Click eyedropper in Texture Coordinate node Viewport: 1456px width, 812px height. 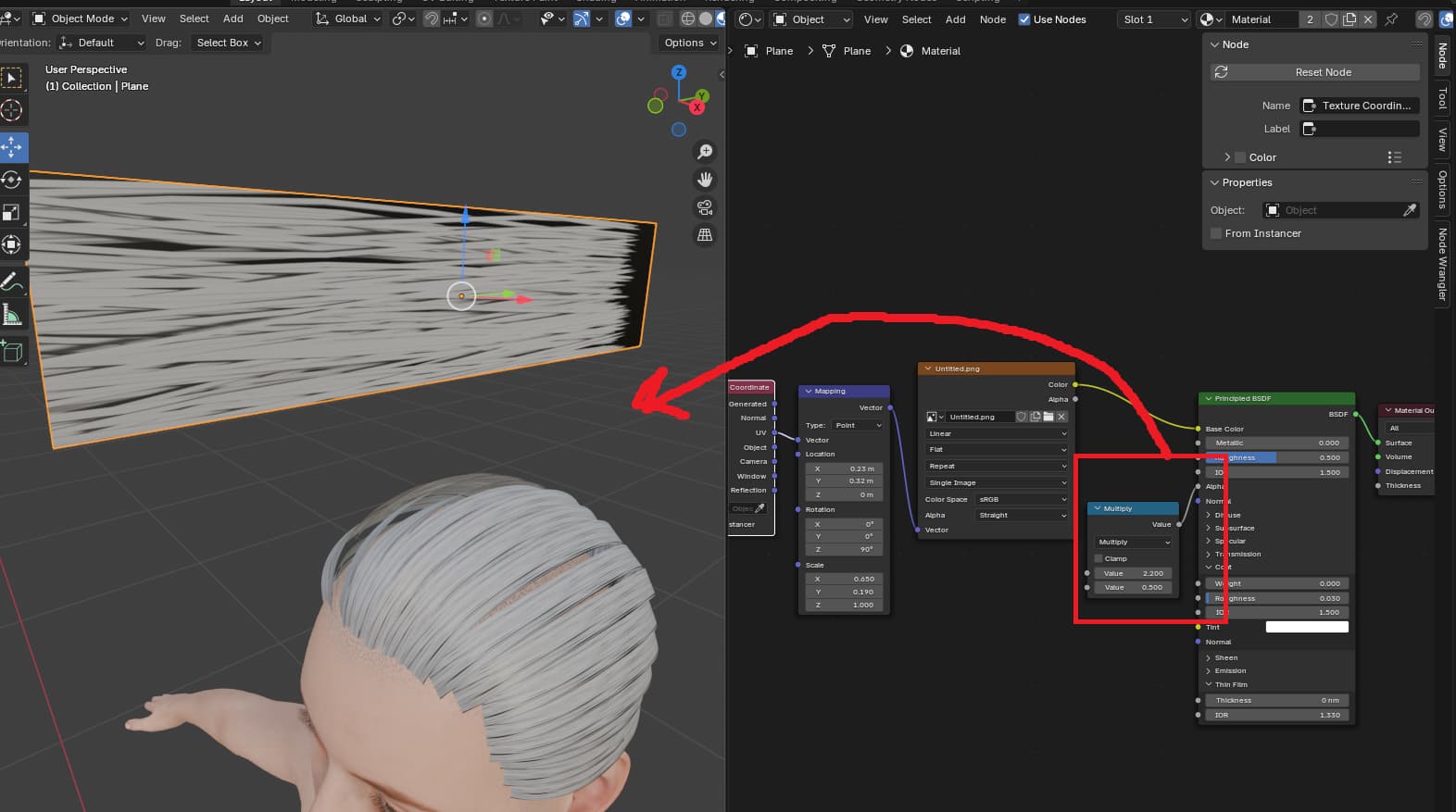760,508
